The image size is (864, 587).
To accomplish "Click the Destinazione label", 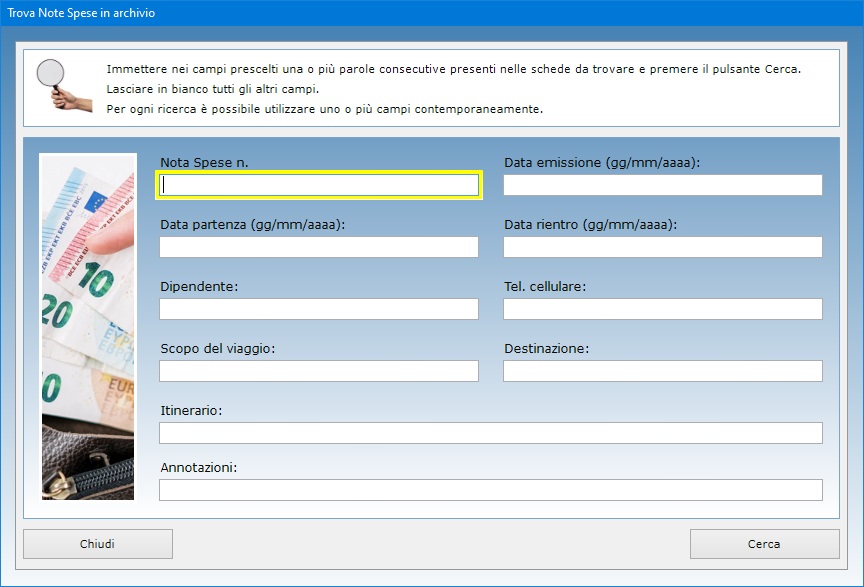I will point(547,348).
